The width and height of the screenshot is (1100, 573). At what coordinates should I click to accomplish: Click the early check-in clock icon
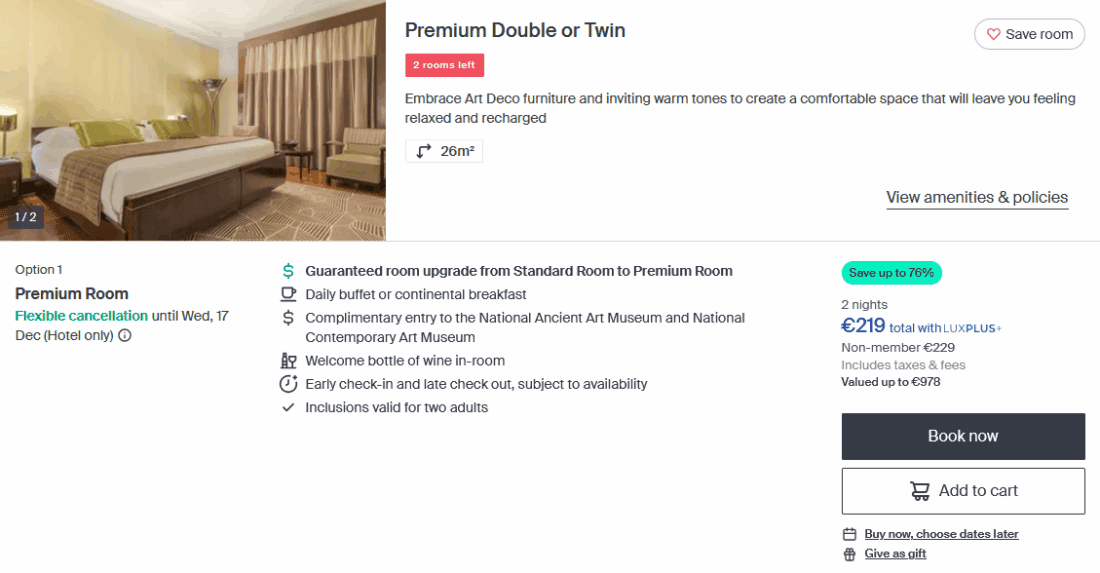point(288,384)
